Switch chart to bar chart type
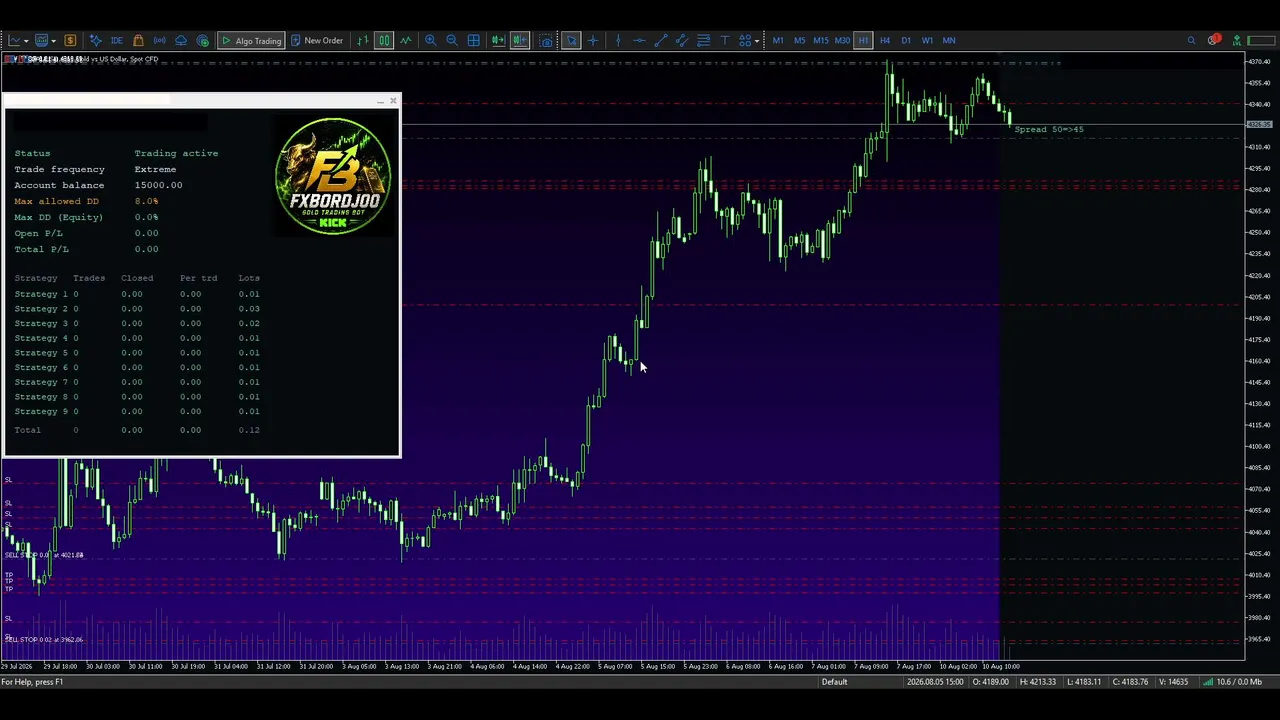This screenshot has height=720, width=1280. [363, 40]
